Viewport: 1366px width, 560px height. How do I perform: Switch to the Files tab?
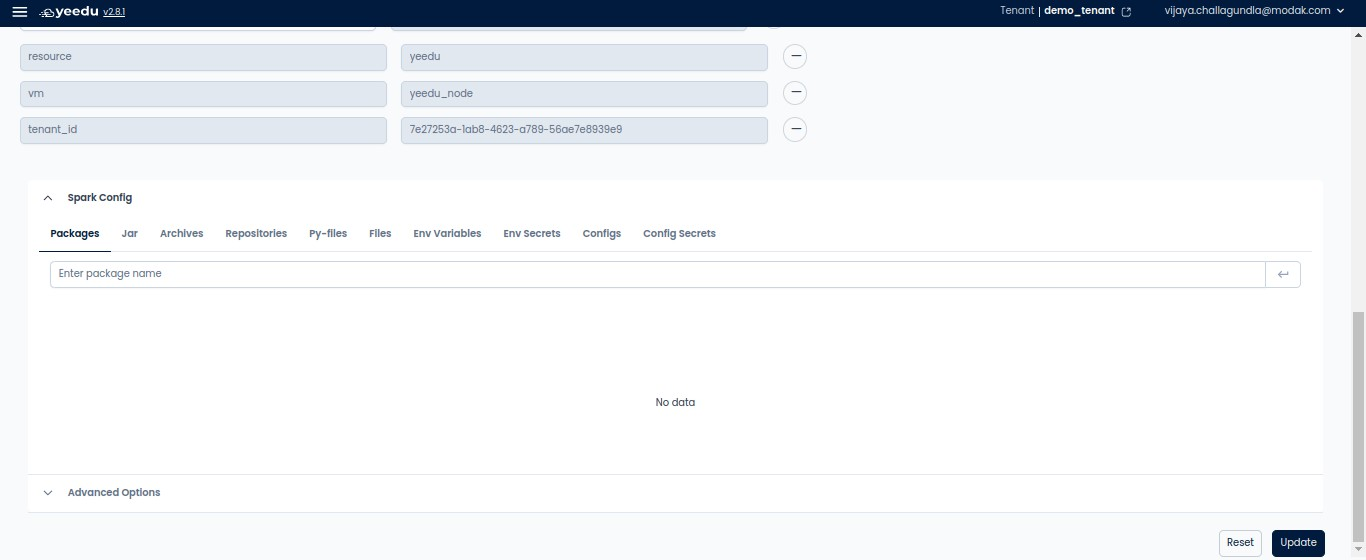[x=380, y=234]
